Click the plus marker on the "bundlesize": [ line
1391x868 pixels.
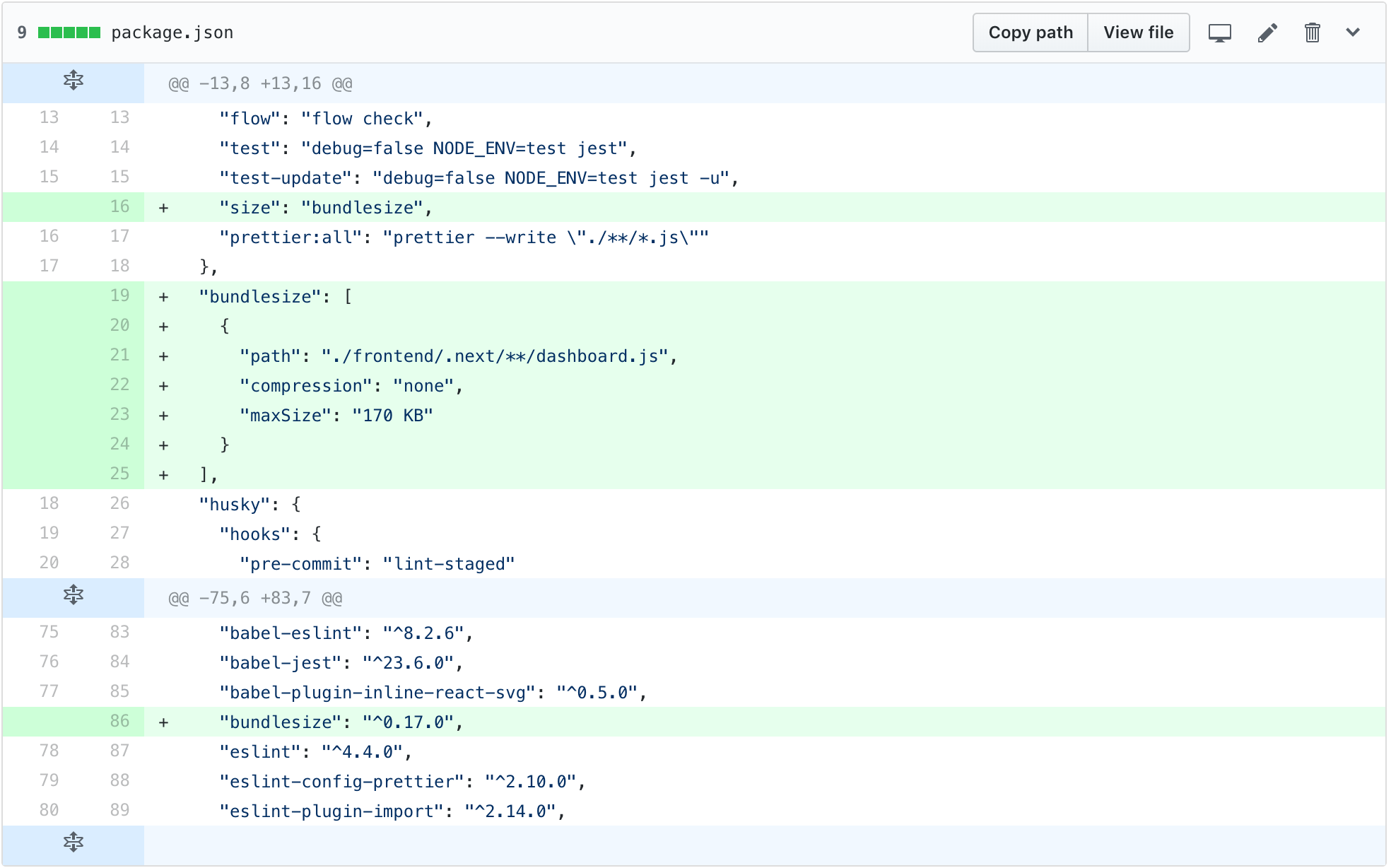163,297
